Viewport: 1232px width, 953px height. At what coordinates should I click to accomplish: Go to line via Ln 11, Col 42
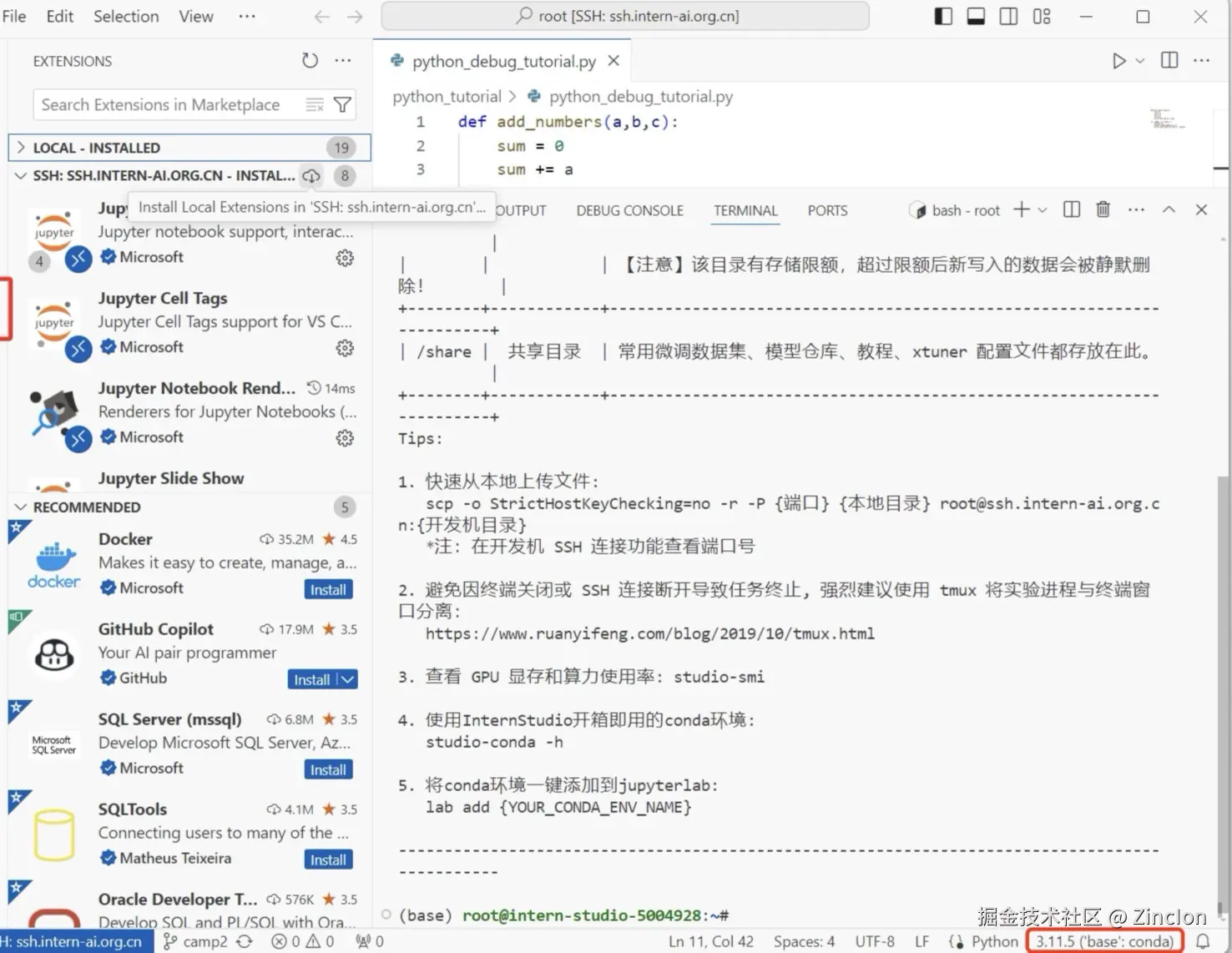(x=710, y=941)
